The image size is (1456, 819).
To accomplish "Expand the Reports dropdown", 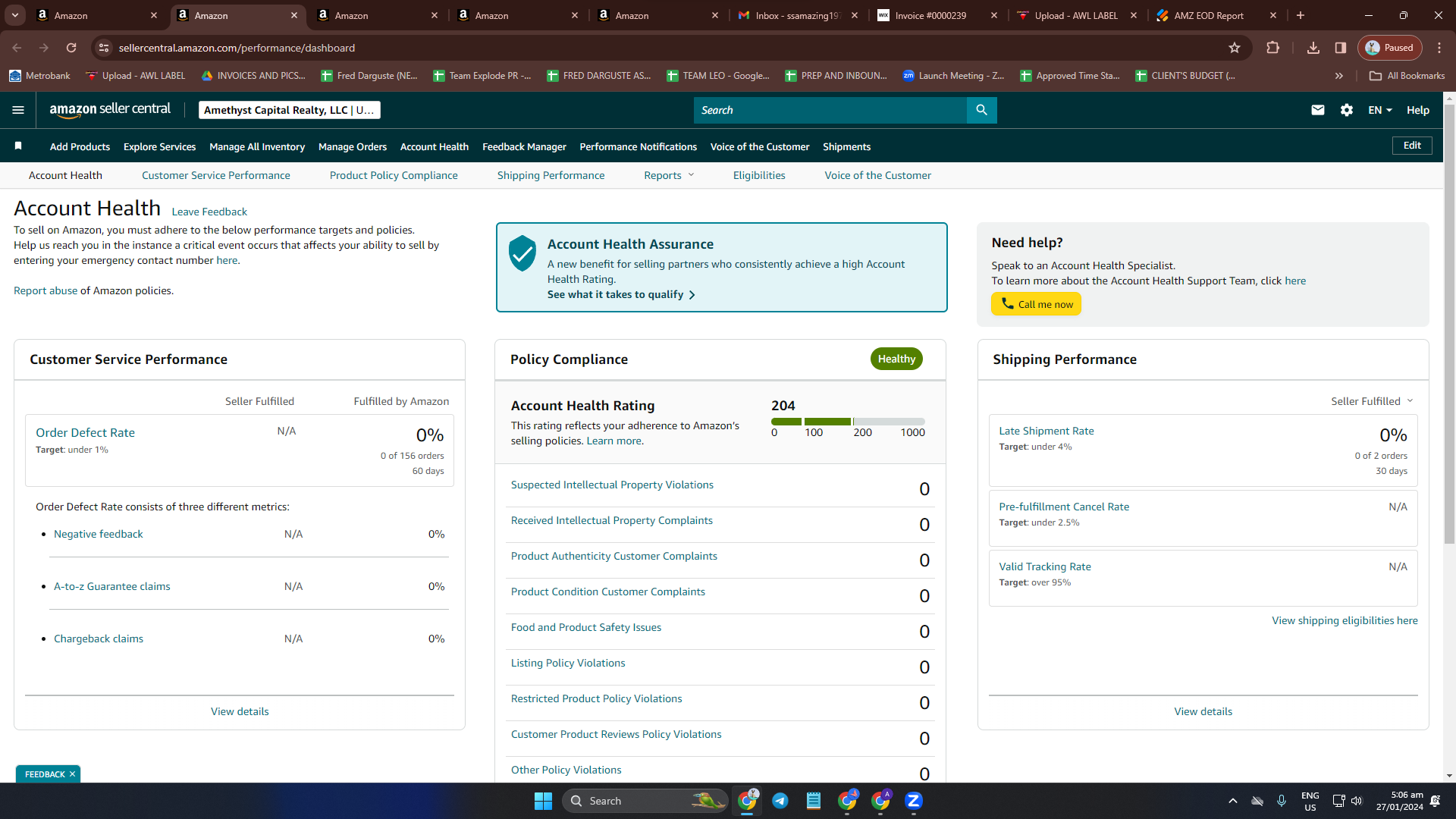I will click(x=669, y=175).
